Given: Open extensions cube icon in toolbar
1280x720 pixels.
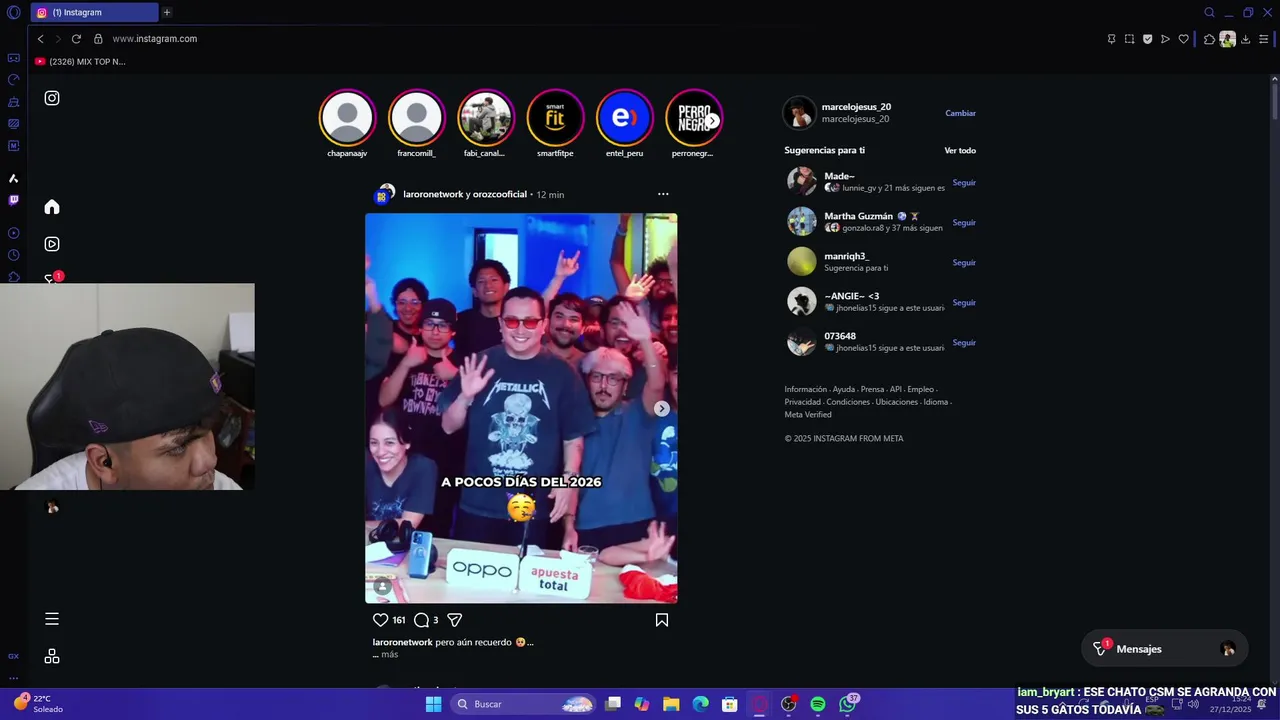Looking at the screenshot, I should coord(1209,39).
